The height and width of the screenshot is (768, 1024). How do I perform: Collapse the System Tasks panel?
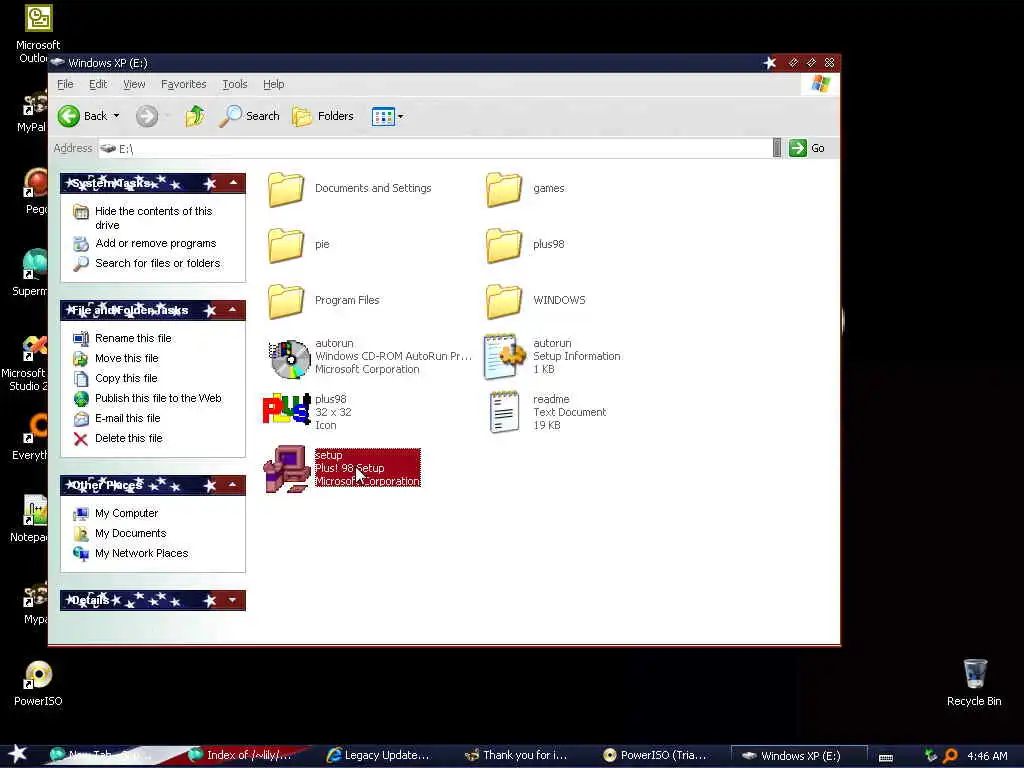(233, 183)
